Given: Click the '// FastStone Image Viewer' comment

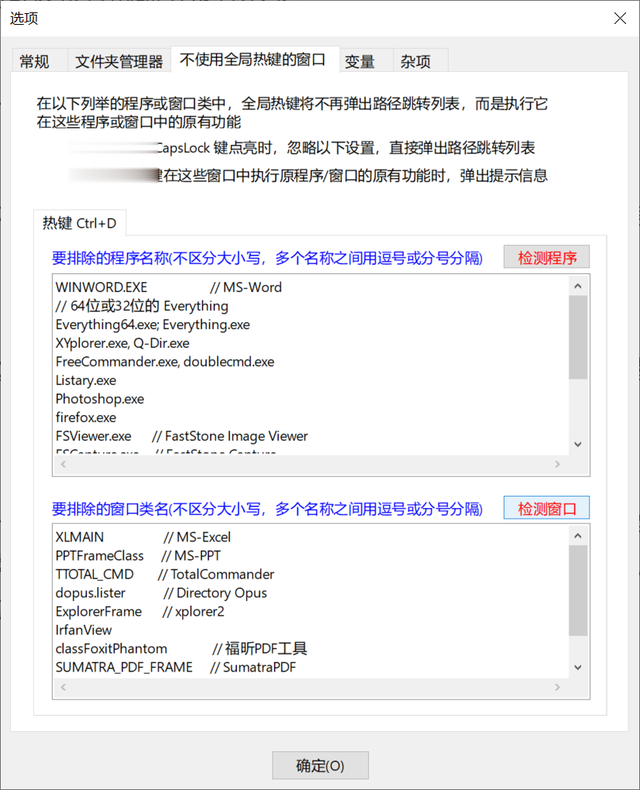Looking at the screenshot, I should point(230,436).
